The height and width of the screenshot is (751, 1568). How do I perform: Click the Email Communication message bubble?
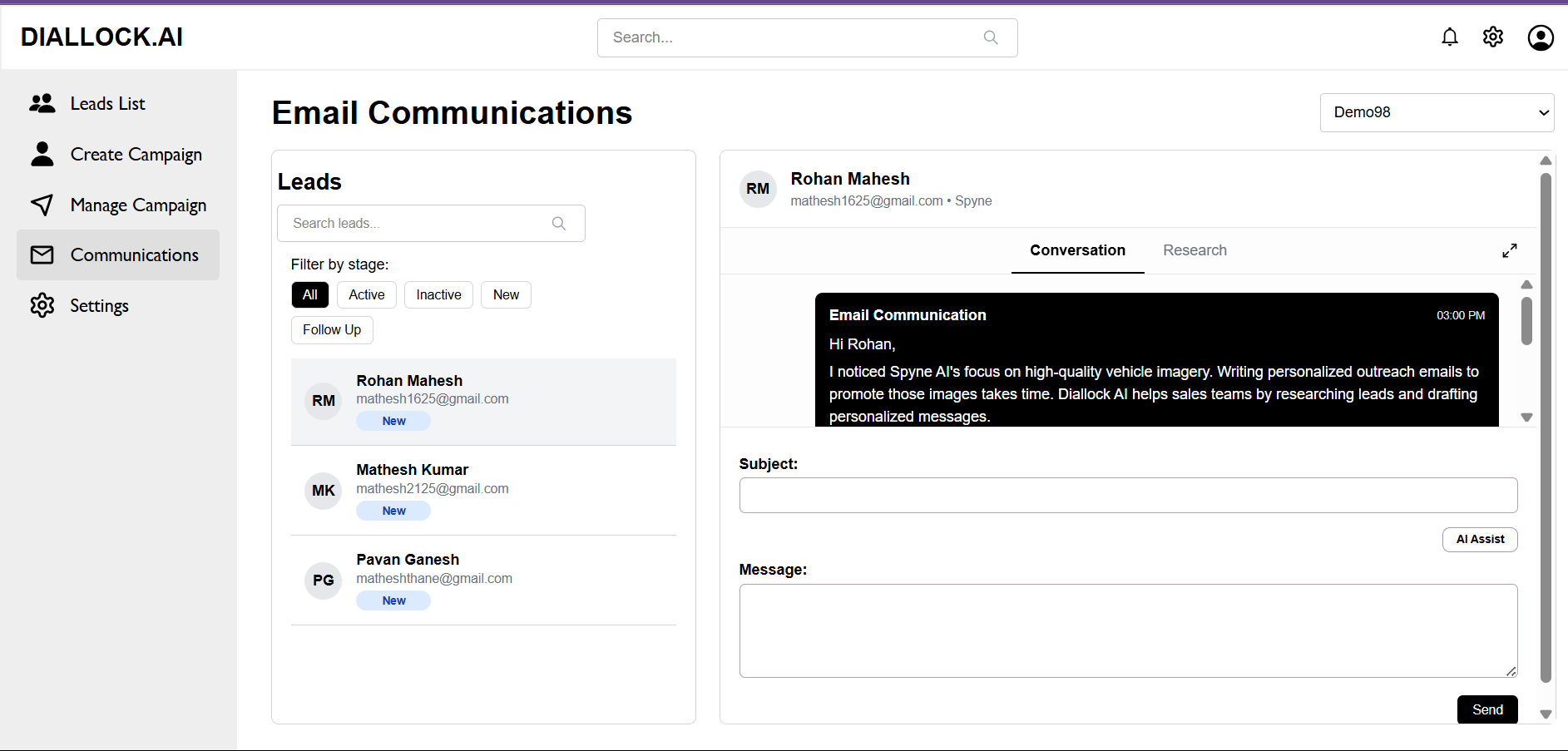(1156, 360)
